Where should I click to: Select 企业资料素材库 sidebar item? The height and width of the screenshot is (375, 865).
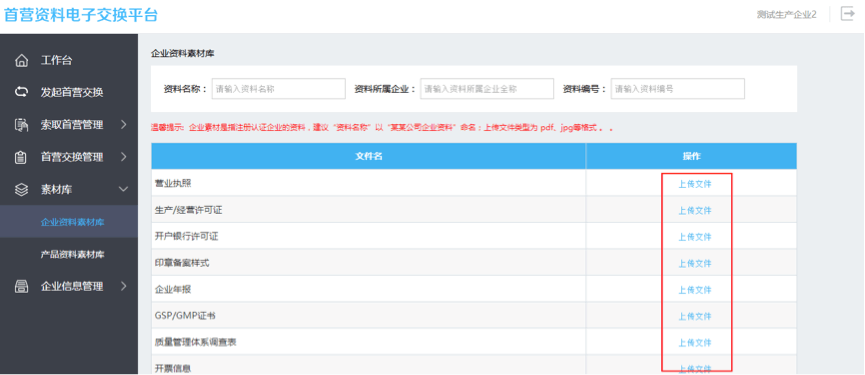(x=72, y=223)
